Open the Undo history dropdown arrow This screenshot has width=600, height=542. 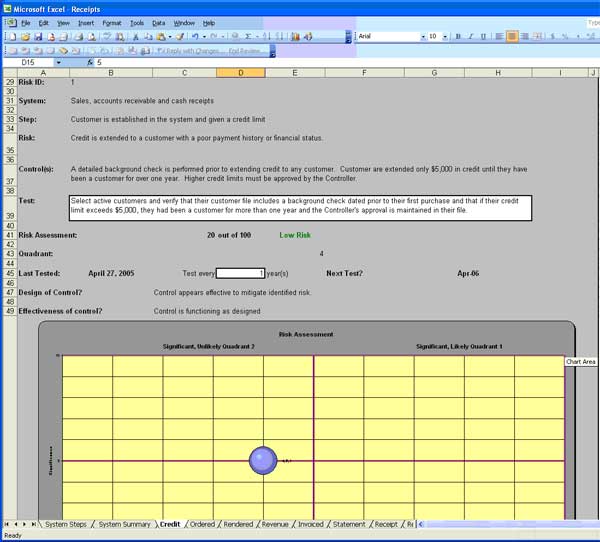click(204, 37)
